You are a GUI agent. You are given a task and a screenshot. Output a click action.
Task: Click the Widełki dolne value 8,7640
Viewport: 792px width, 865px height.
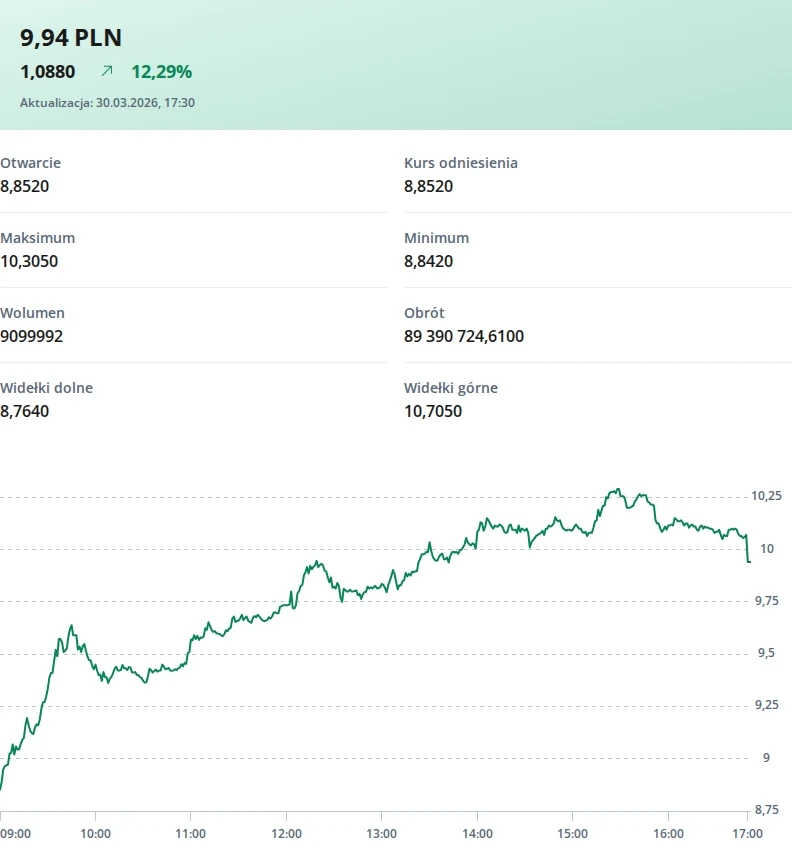pos(25,411)
